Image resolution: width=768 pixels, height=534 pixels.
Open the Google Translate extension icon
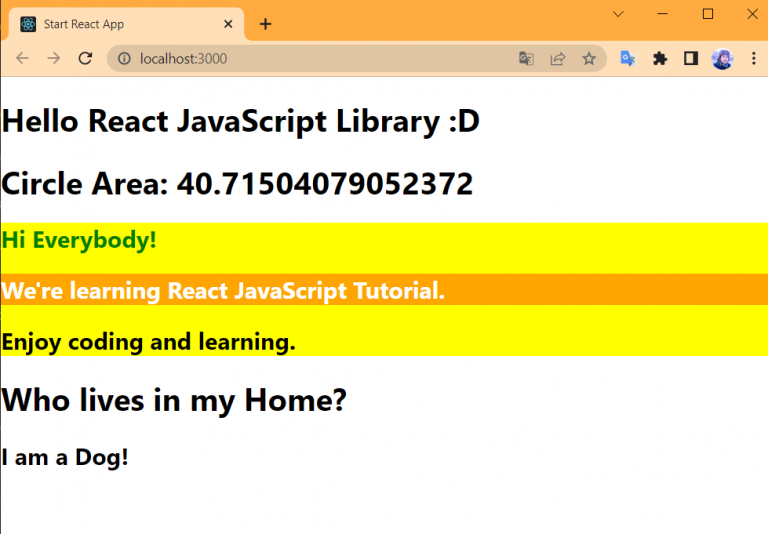628,59
